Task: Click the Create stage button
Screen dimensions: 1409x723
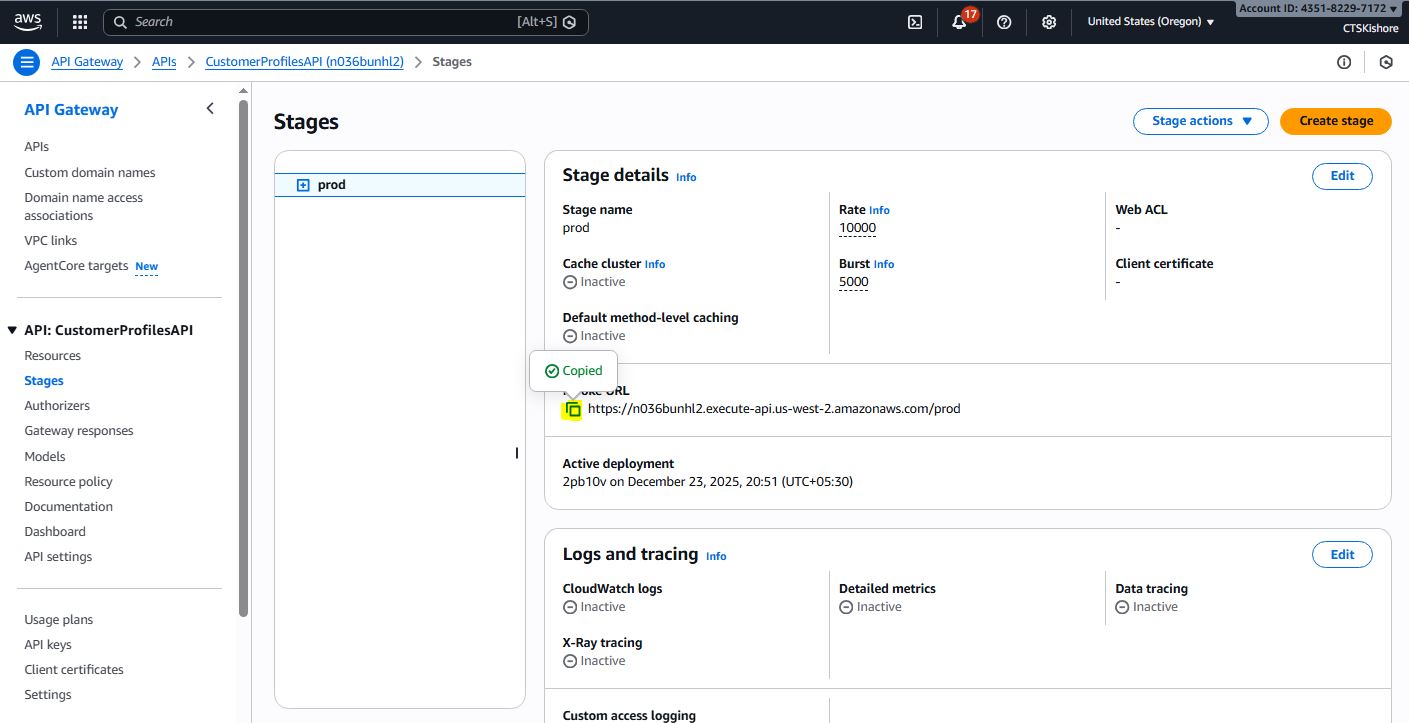Action: pyautogui.click(x=1335, y=121)
